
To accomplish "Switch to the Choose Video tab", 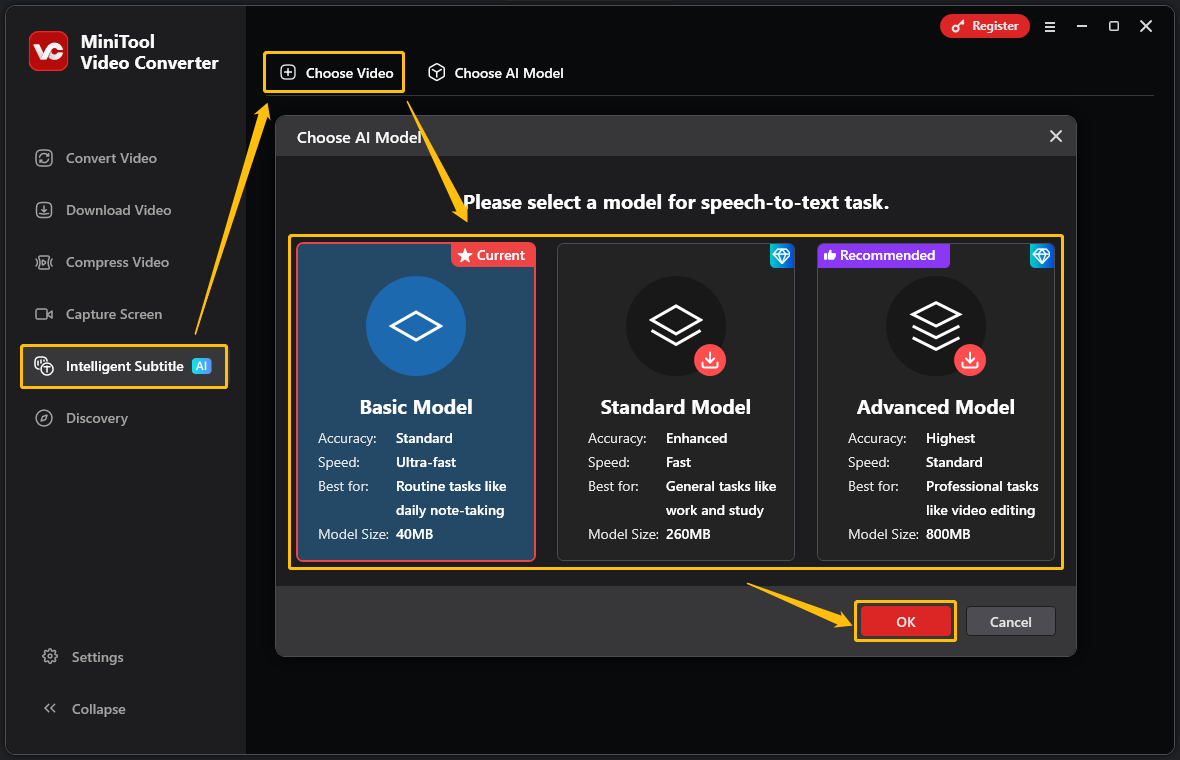I will click(x=334, y=72).
